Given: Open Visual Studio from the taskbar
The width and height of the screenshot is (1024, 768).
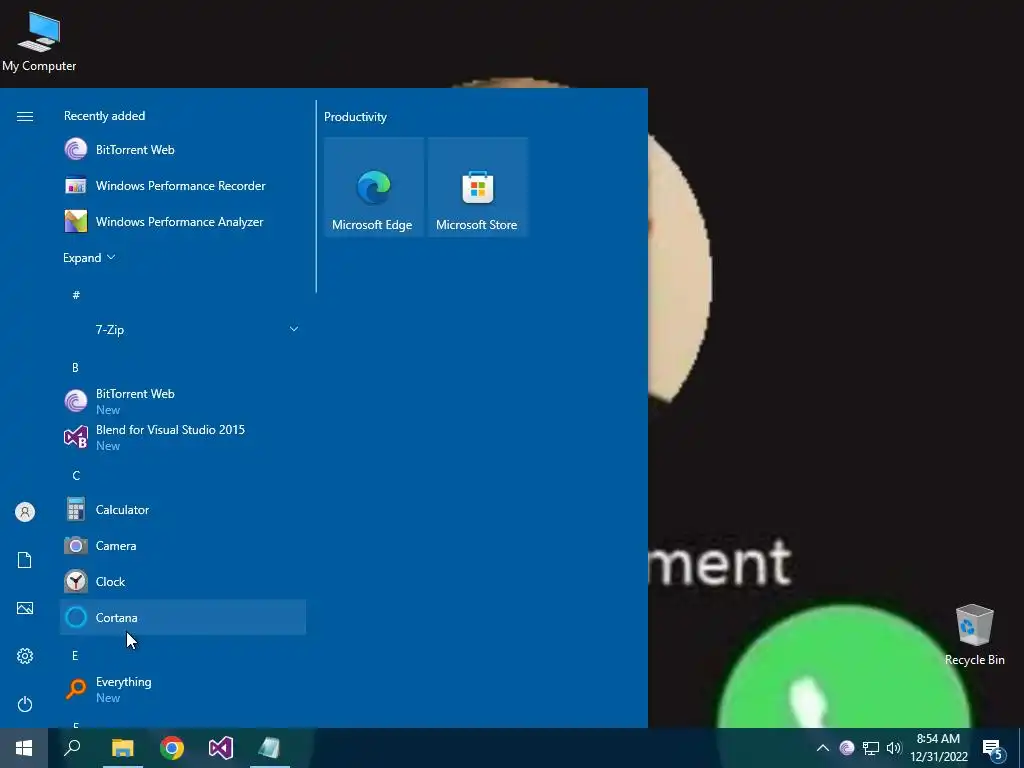Looking at the screenshot, I should (x=221, y=748).
